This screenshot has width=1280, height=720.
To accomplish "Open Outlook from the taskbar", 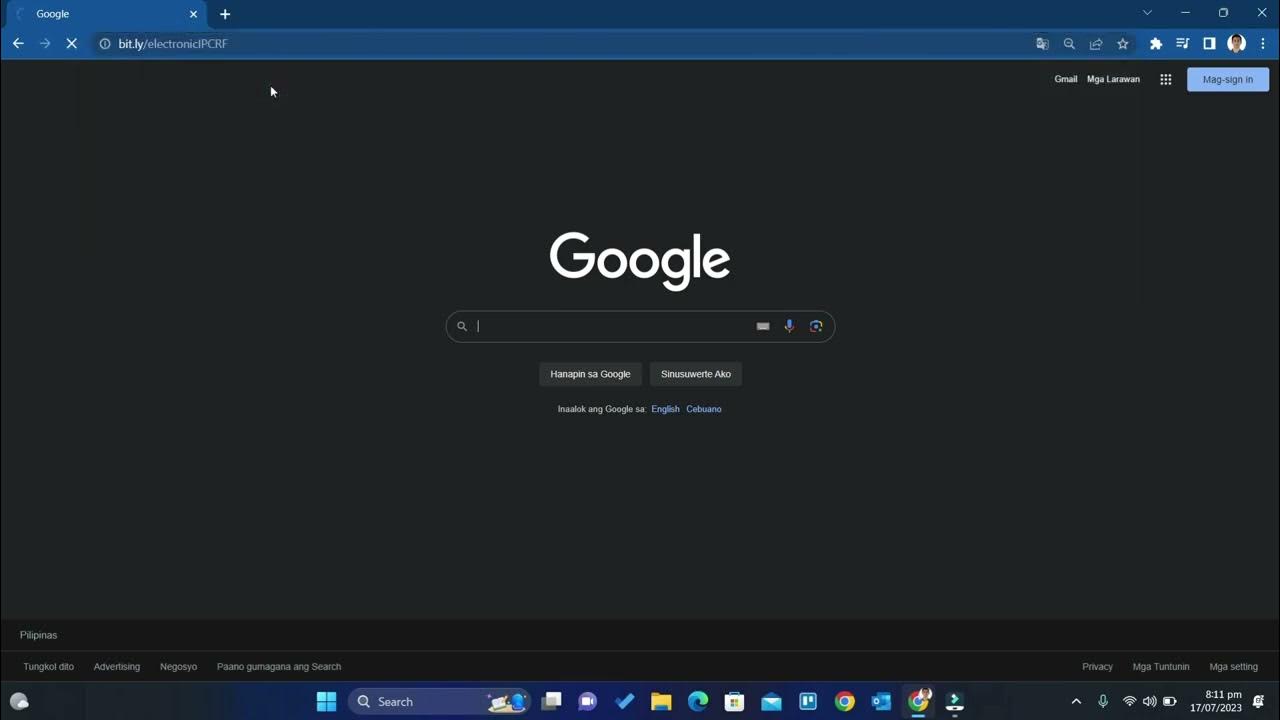I will point(881,702).
